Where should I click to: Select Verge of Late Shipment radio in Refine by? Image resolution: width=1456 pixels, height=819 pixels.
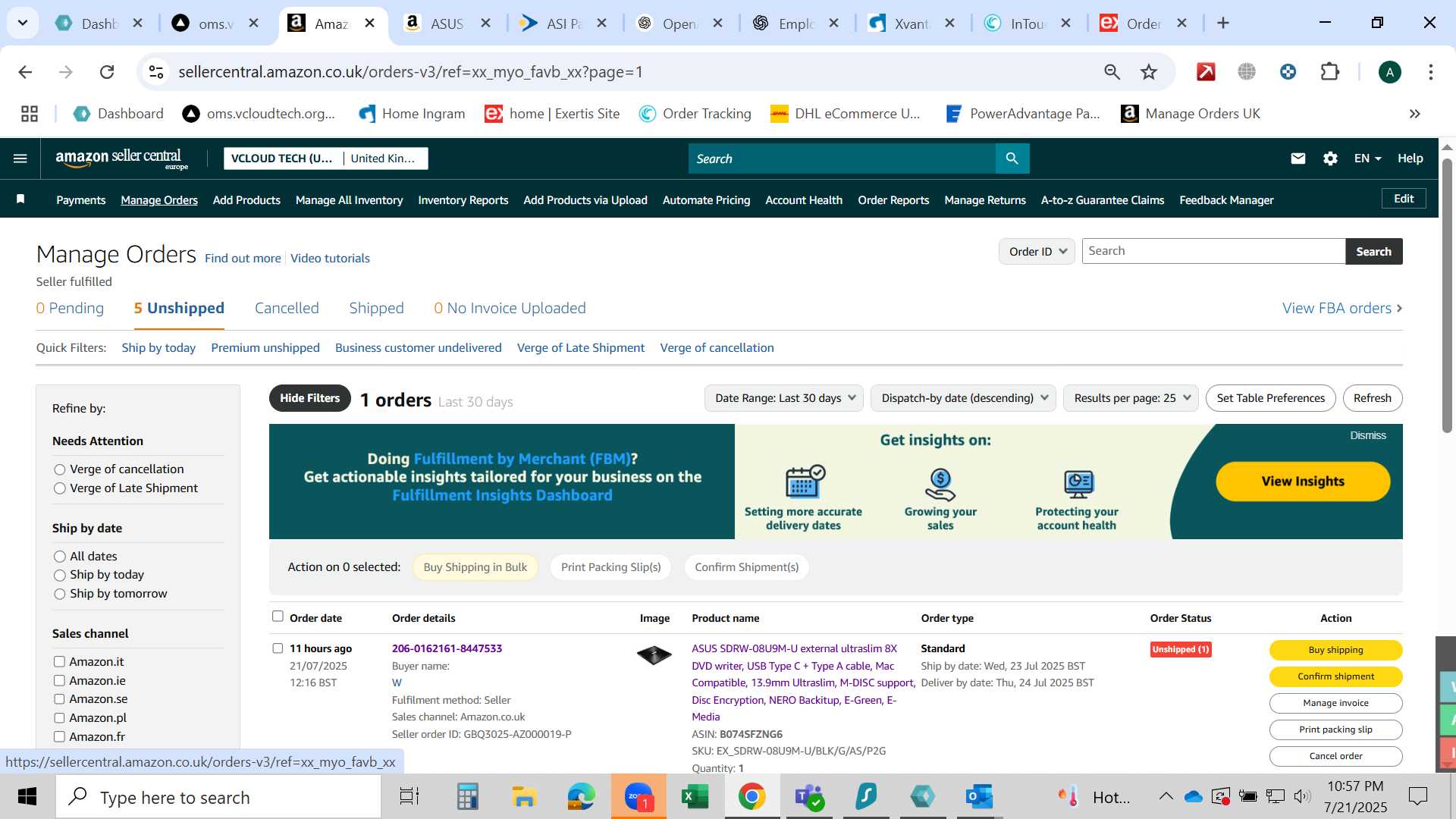click(x=60, y=488)
